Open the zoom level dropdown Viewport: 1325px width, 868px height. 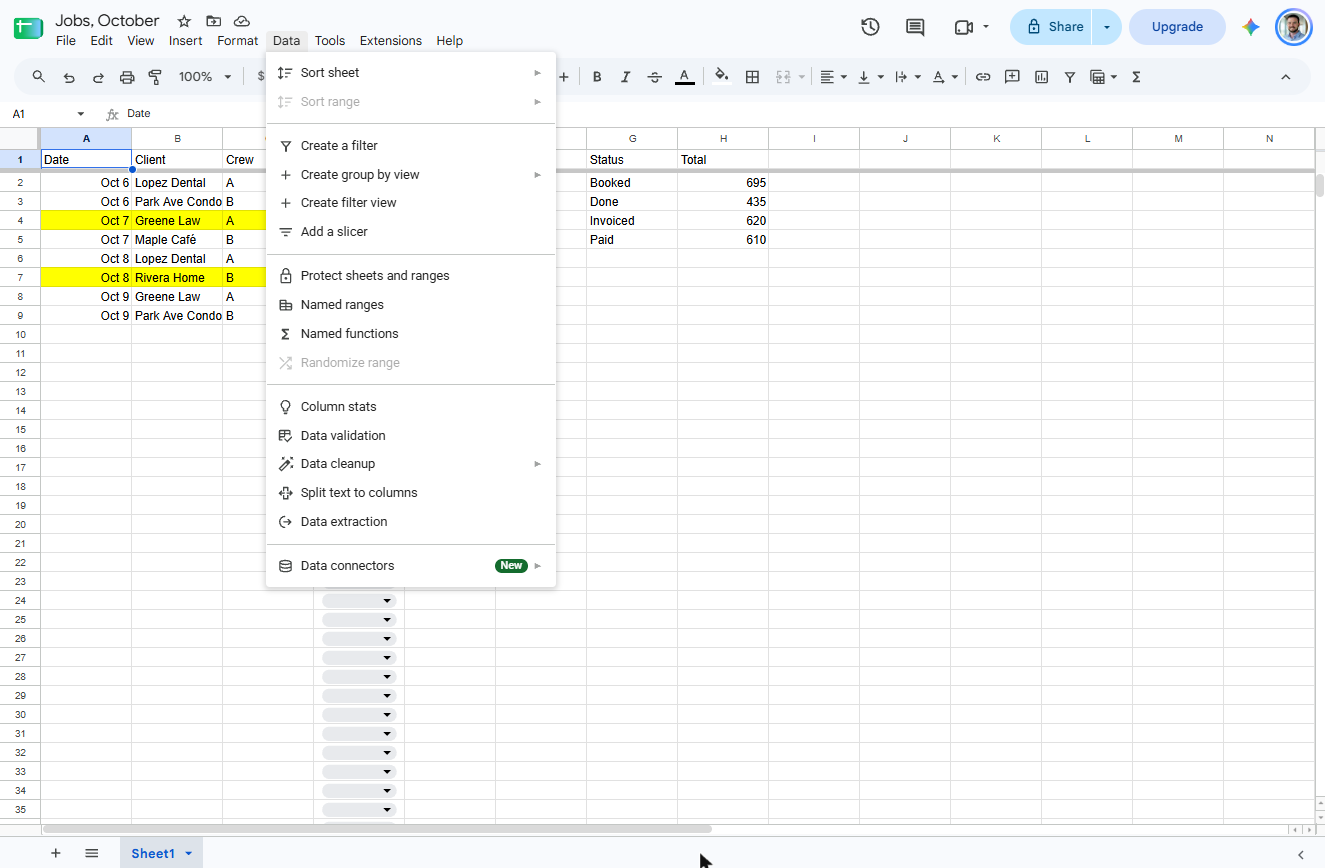205,77
